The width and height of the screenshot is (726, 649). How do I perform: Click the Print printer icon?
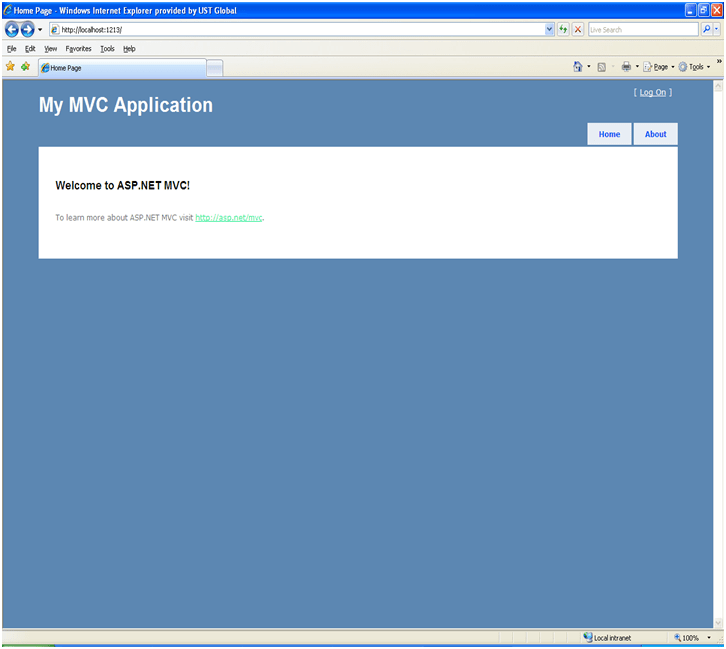[626, 67]
